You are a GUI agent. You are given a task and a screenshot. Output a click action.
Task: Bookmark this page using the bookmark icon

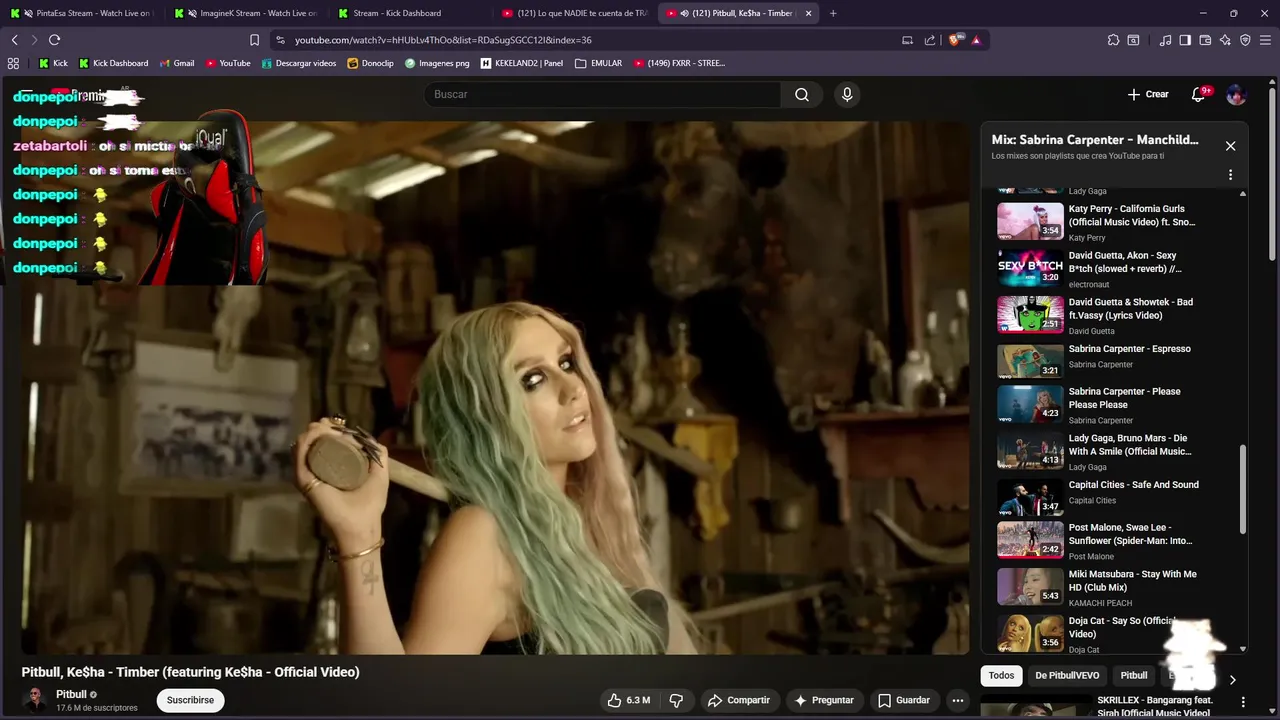pyautogui.click(x=254, y=40)
